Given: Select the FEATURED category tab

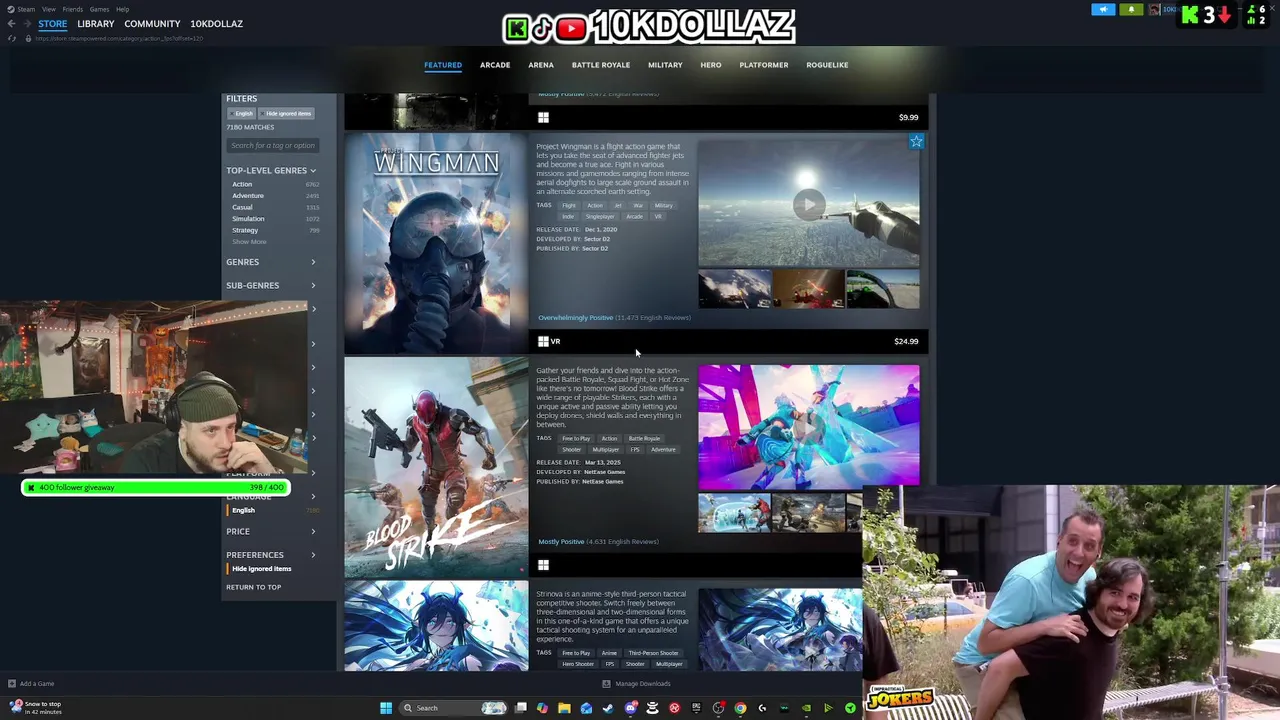Looking at the screenshot, I should click(x=443, y=65).
